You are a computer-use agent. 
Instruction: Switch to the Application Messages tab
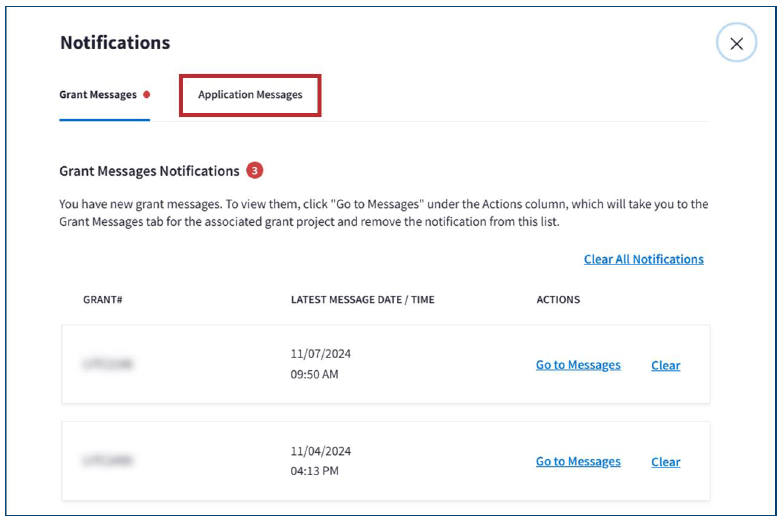(x=250, y=95)
